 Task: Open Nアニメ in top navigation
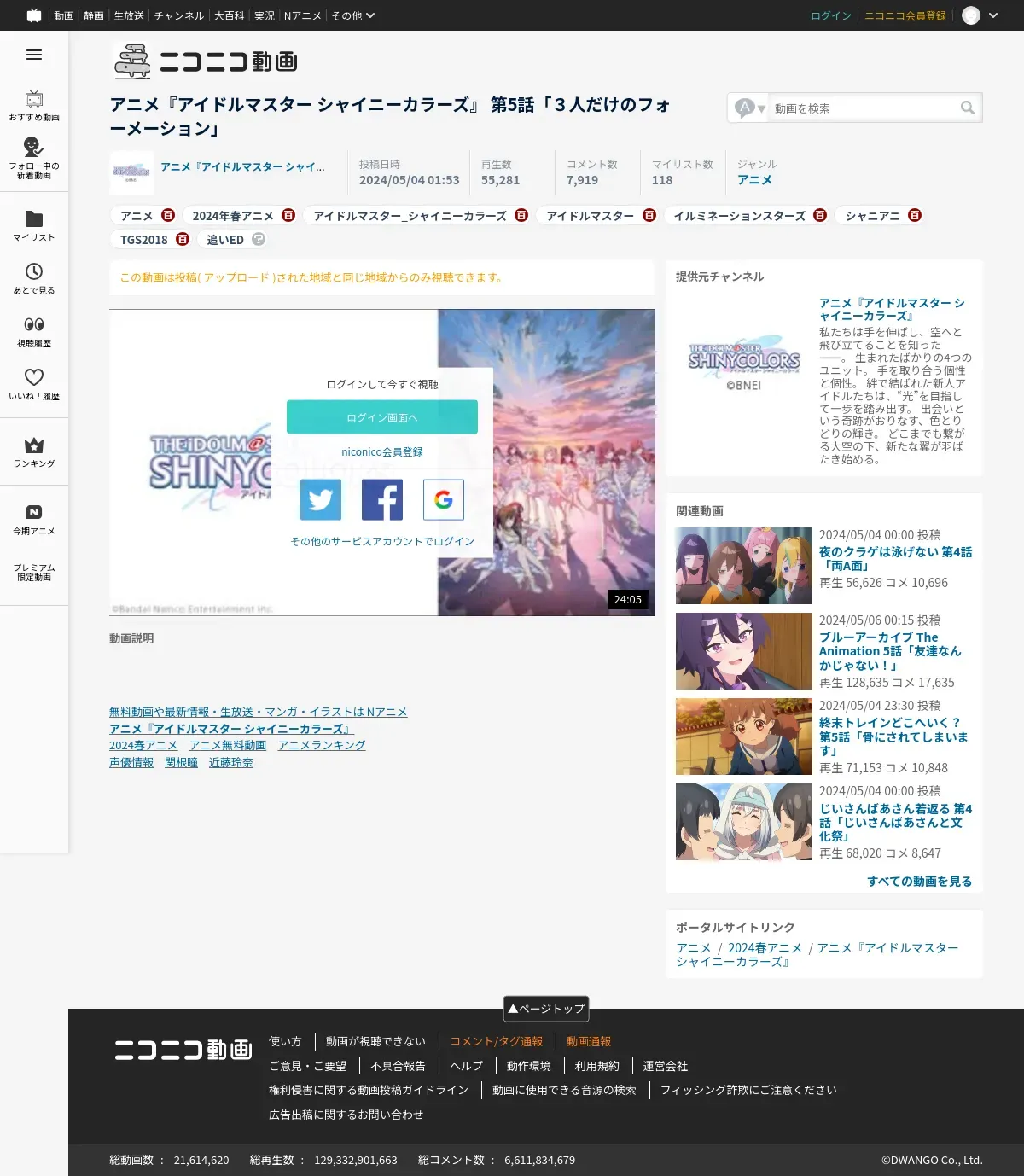click(x=303, y=15)
